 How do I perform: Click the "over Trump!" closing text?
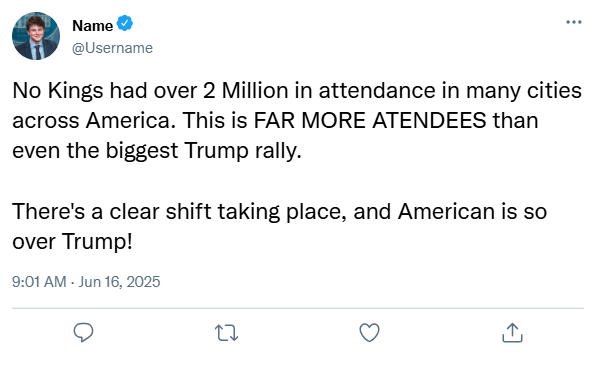72,241
